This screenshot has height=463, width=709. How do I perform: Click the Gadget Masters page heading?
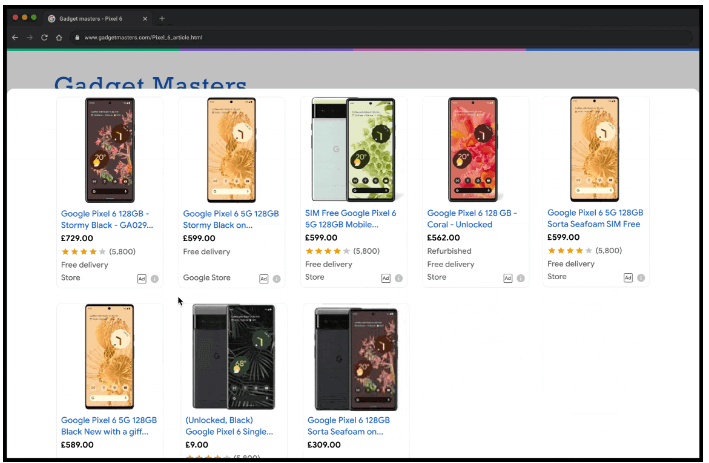[x=151, y=82]
